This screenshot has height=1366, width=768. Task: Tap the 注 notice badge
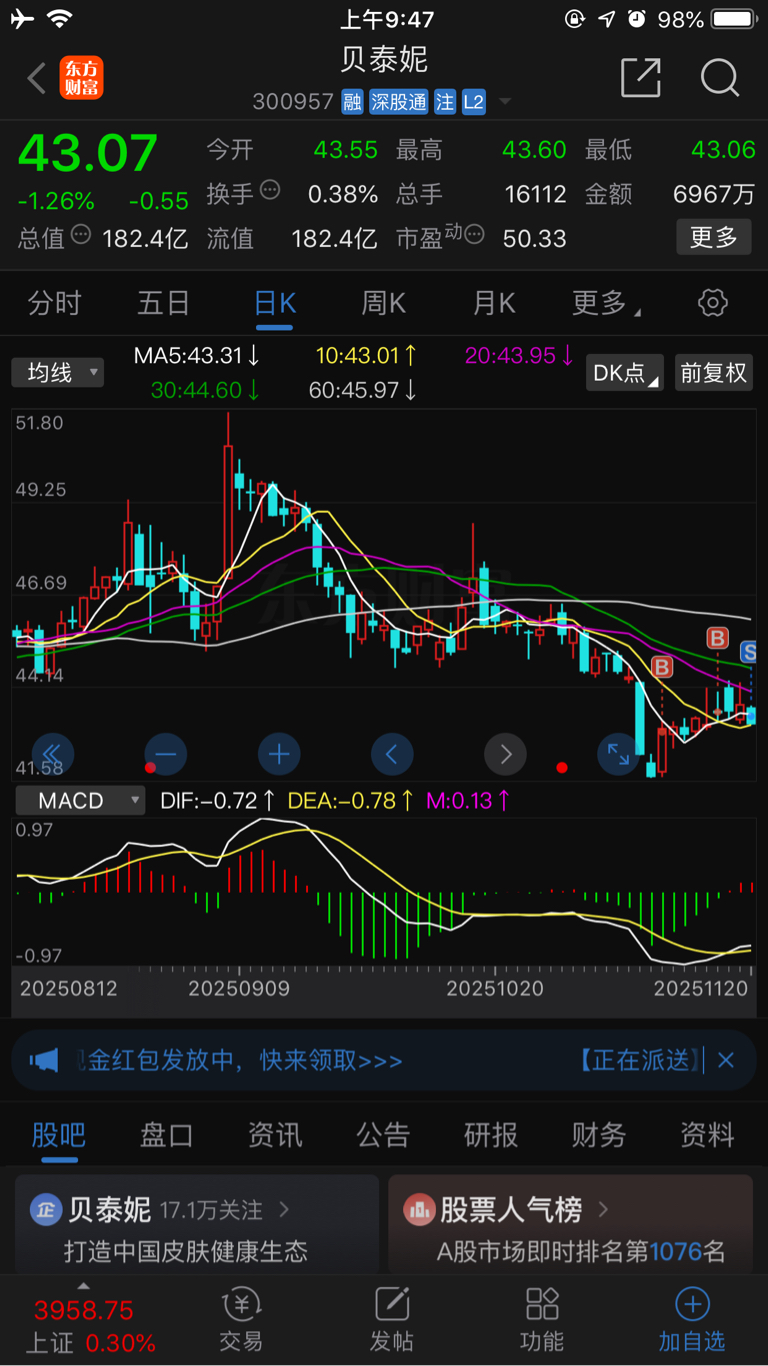(445, 102)
